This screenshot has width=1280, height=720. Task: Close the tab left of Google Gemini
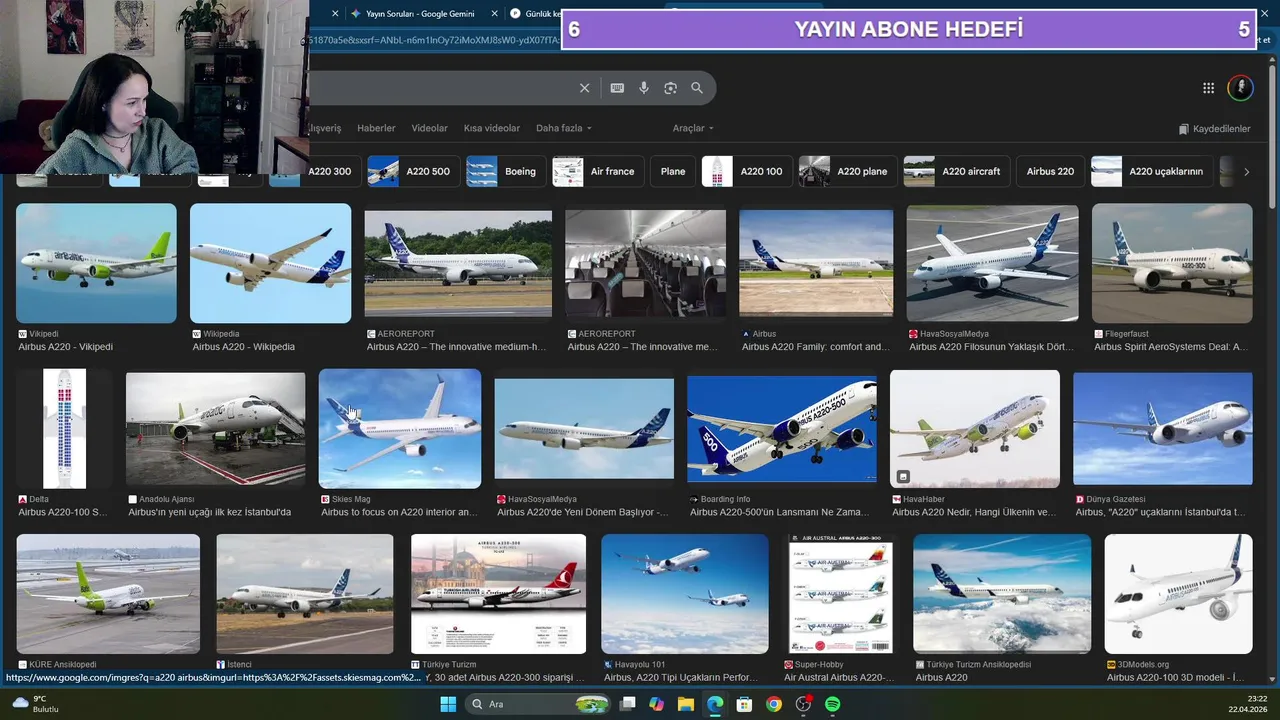point(335,14)
